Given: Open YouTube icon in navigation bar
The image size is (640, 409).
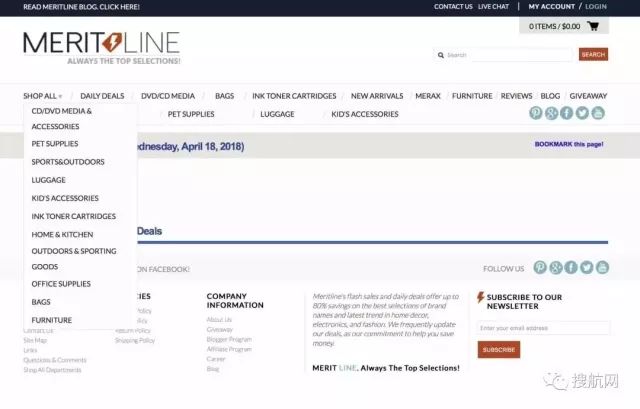Looking at the screenshot, I should 598,113.
